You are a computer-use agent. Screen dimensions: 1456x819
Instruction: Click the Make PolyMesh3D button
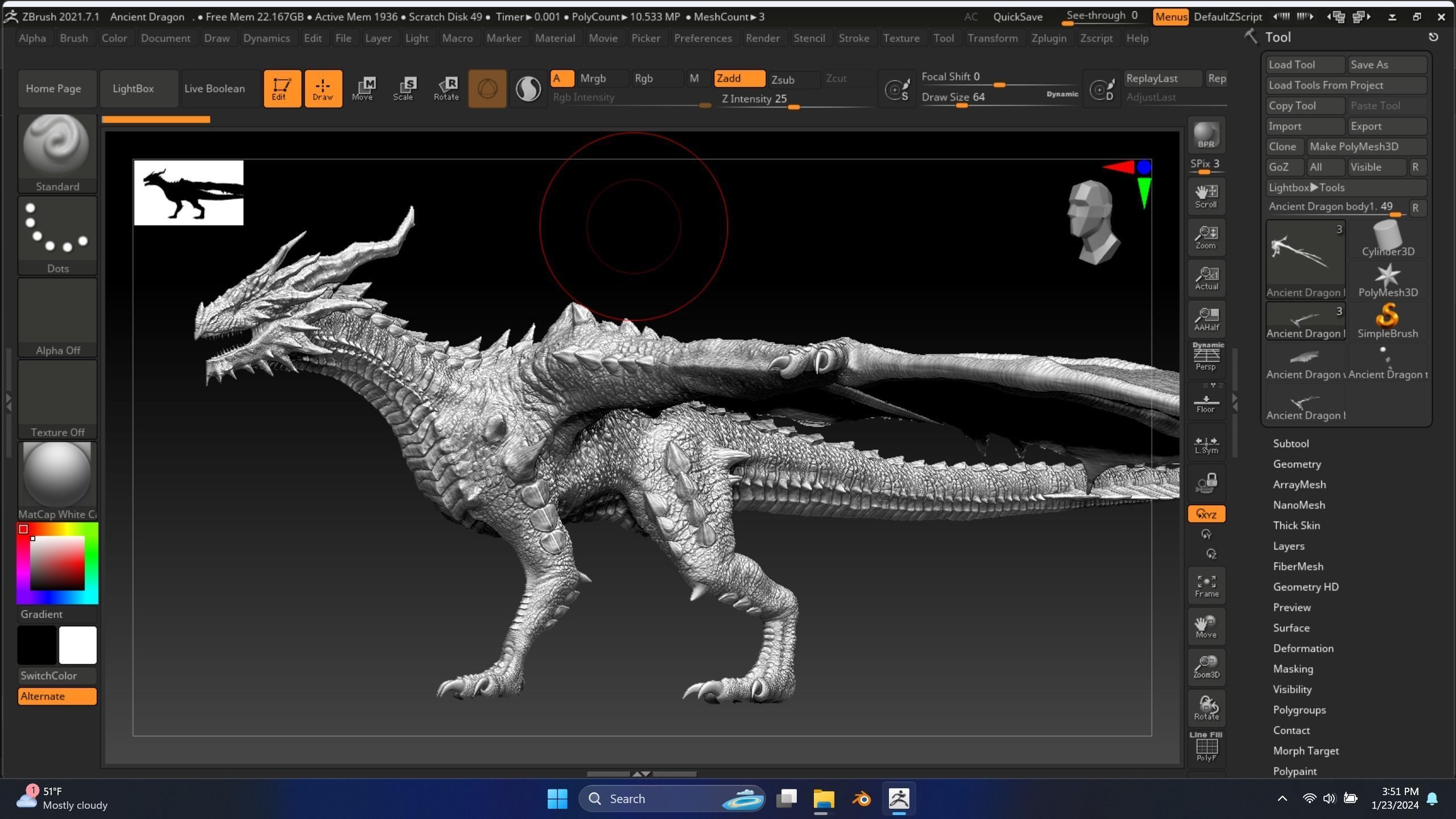[1366, 147]
